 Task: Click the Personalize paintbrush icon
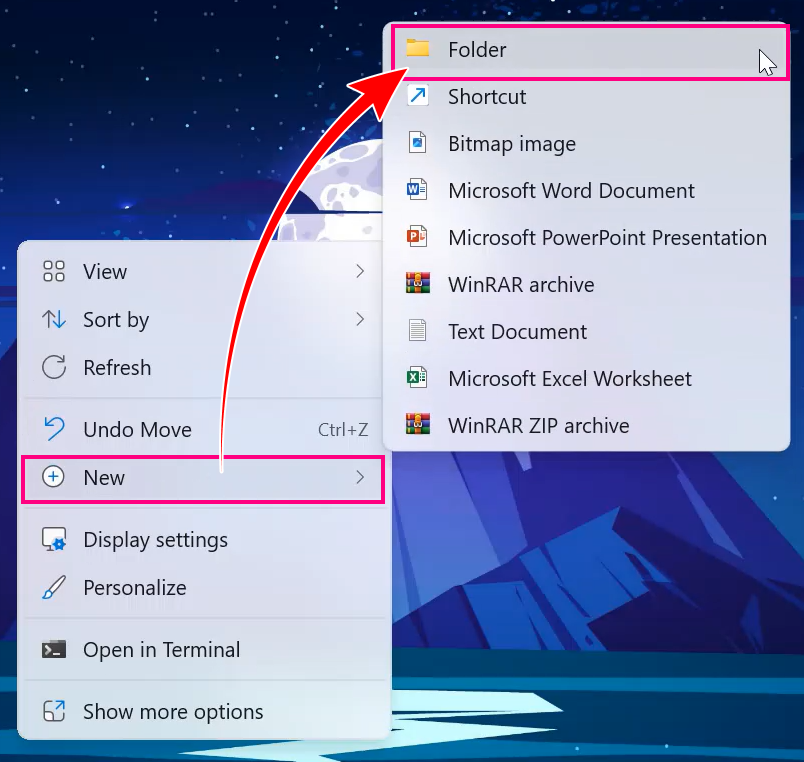(54, 588)
